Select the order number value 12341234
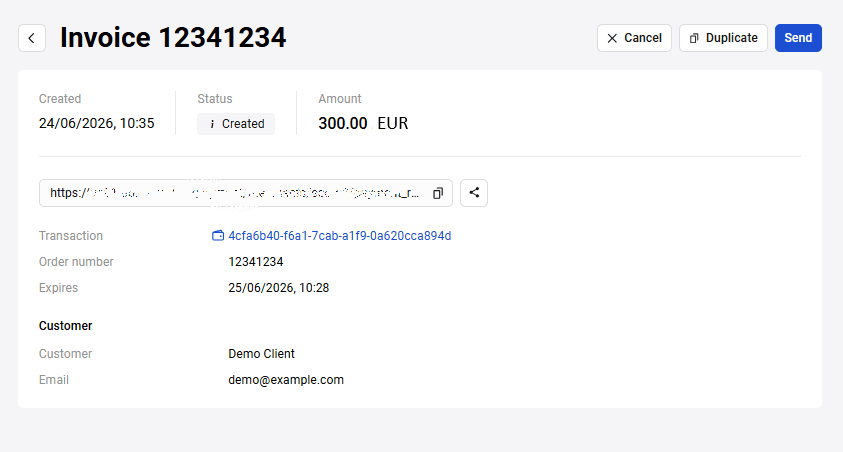Screen dimensions: 843x452 (255, 262)
